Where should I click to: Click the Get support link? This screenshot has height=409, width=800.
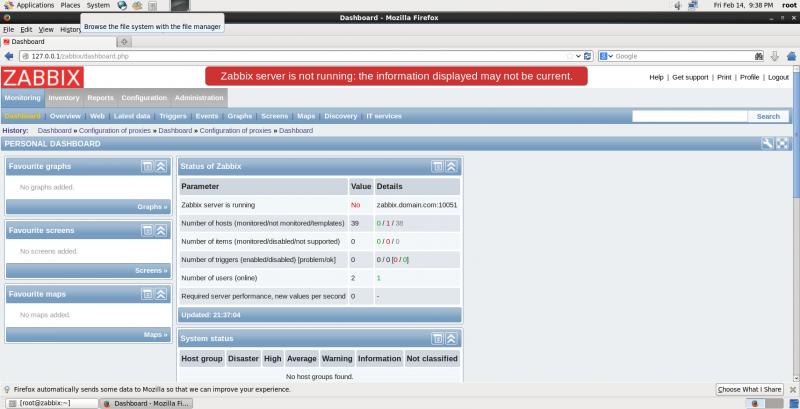point(690,78)
